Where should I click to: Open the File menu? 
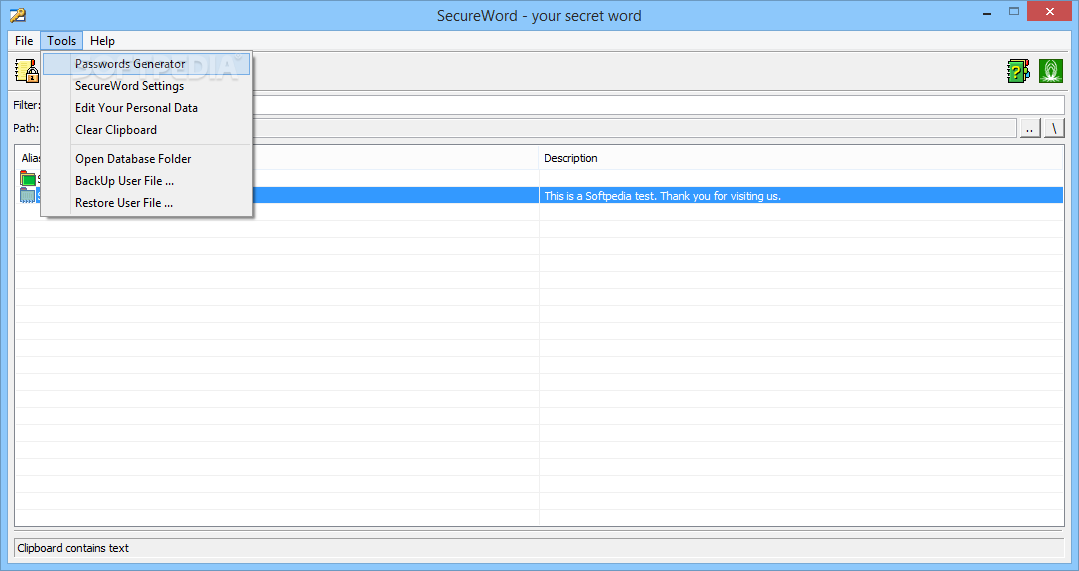[x=24, y=41]
